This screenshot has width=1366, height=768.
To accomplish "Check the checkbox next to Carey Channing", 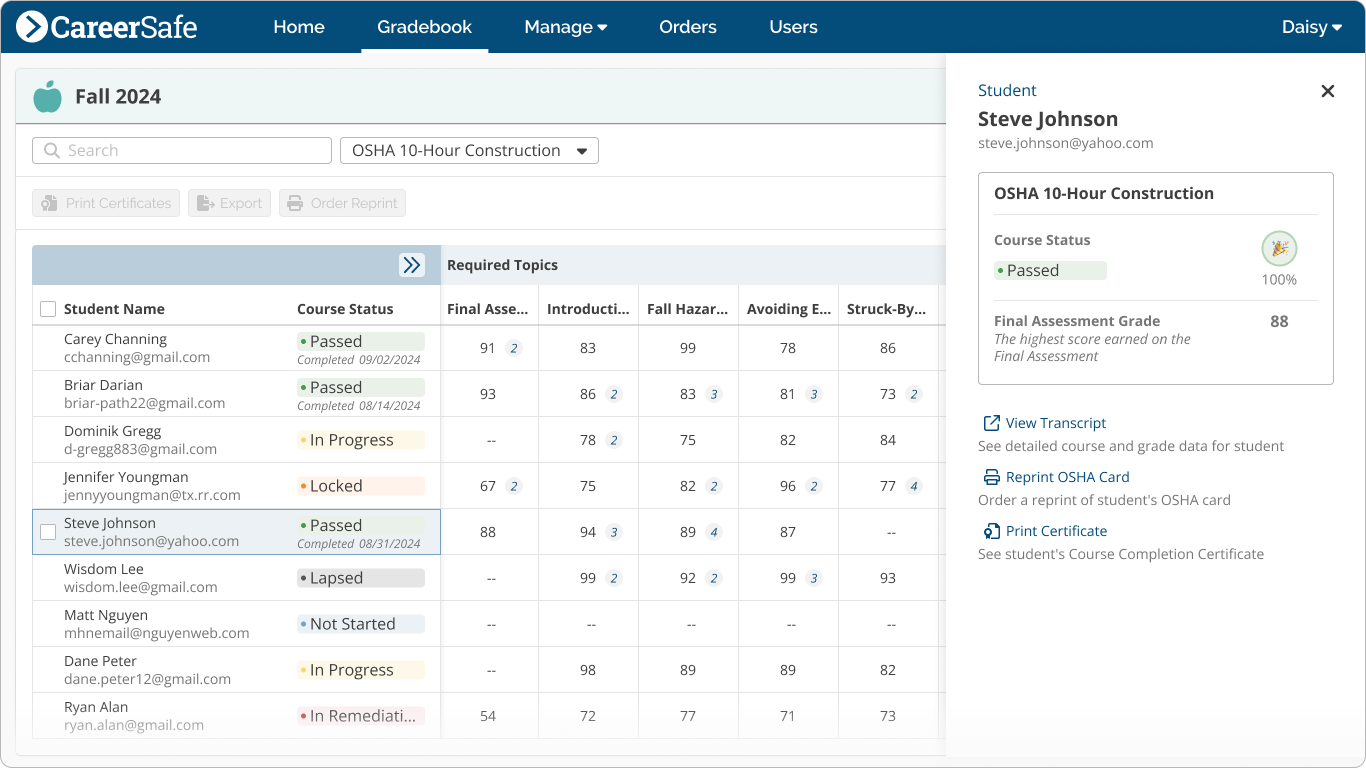I will point(48,347).
